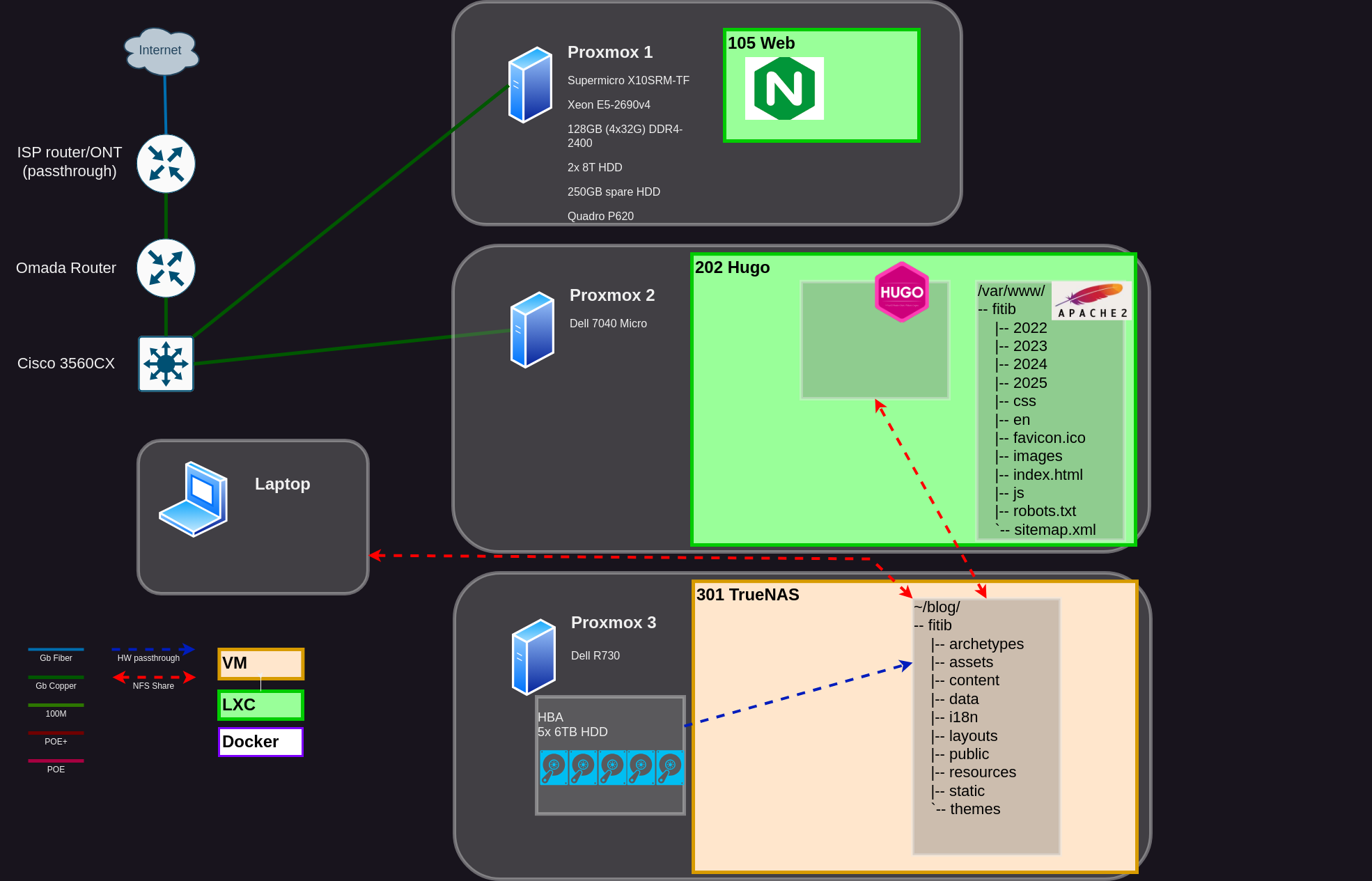Select archetypes in the ~/blog tree
This screenshot has height=881, width=1372.
986,644
